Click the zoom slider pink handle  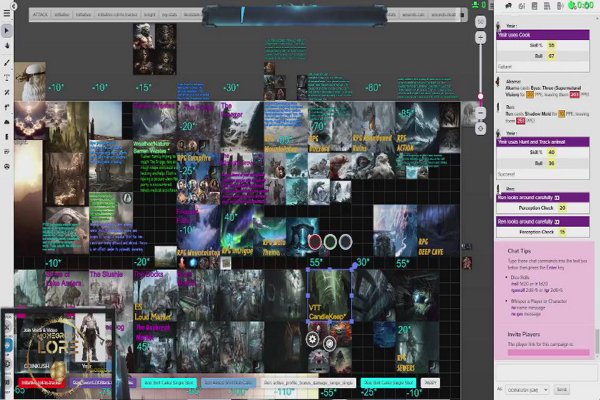pyautogui.click(x=481, y=96)
